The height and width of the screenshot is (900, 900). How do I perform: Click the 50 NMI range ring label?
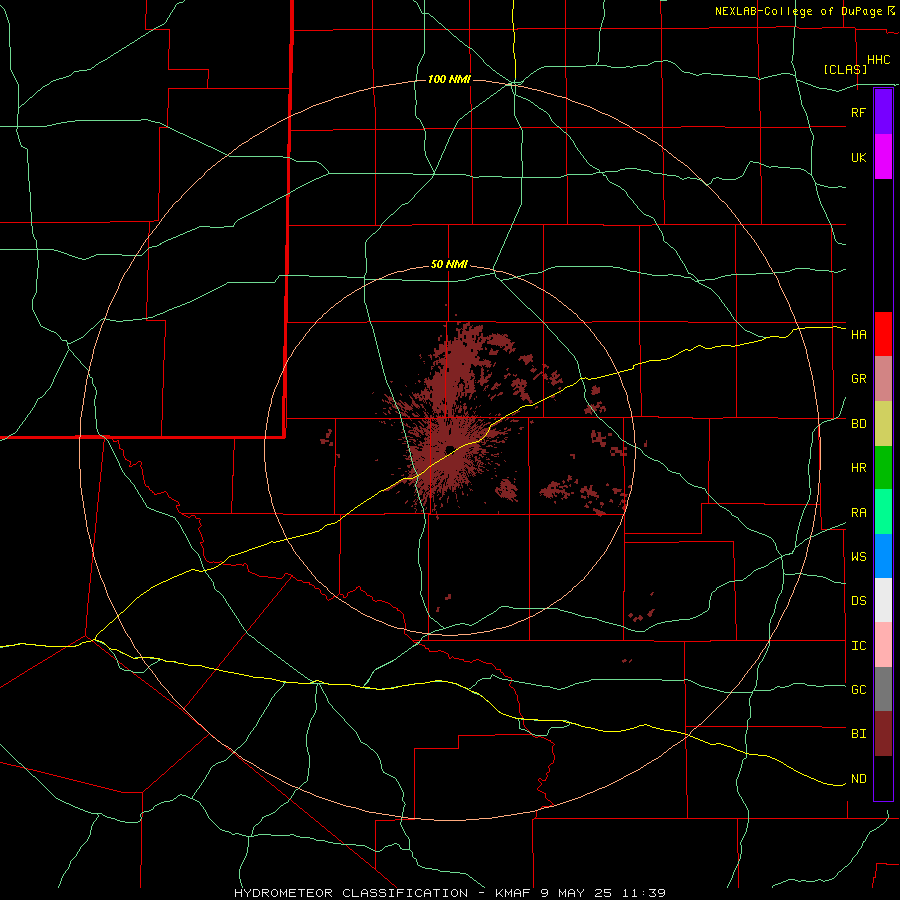449,265
